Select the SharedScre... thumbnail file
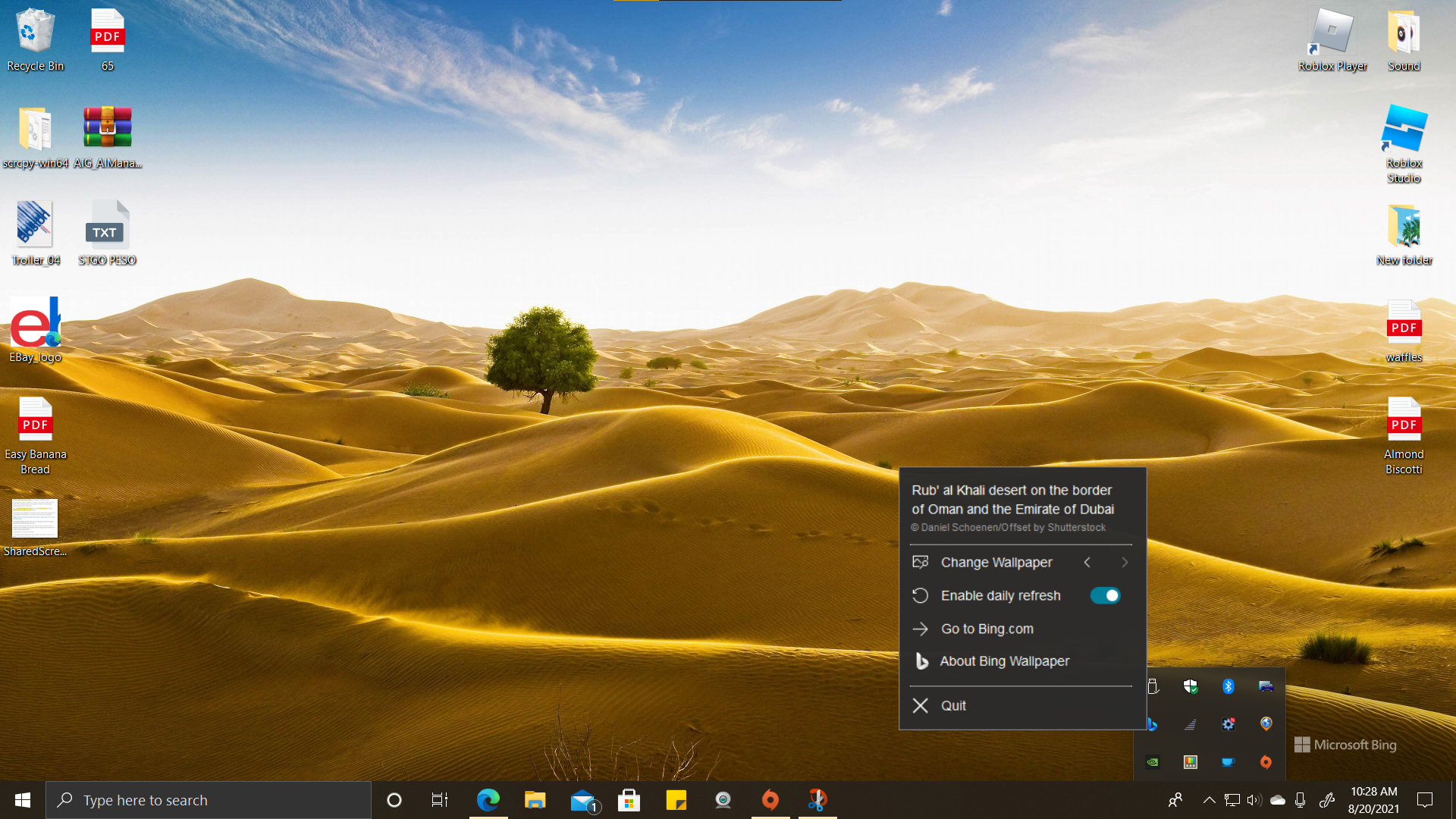Screen dimensions: 1456x819 (35, 528)
